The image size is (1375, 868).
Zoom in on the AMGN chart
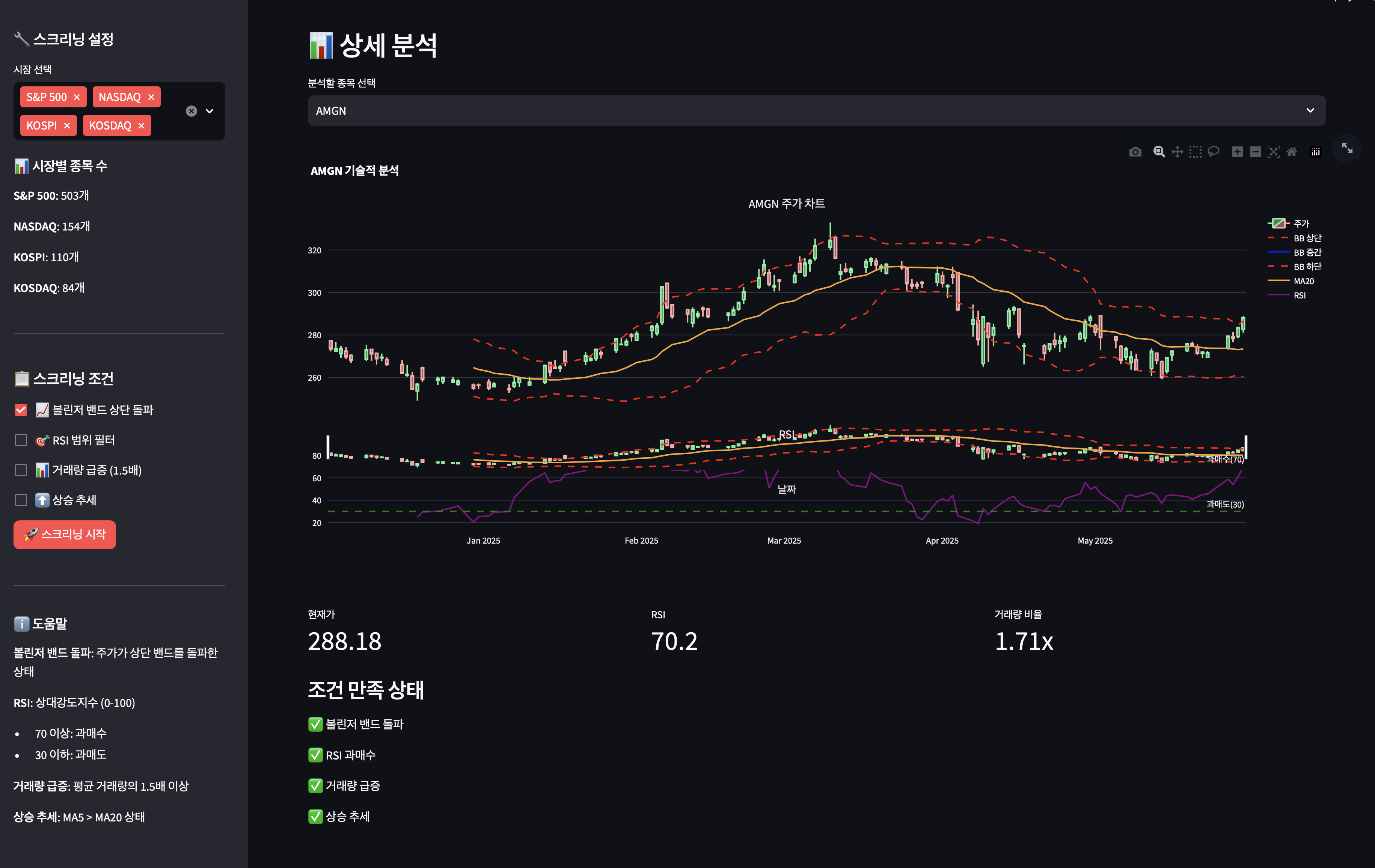[1237, 152]
